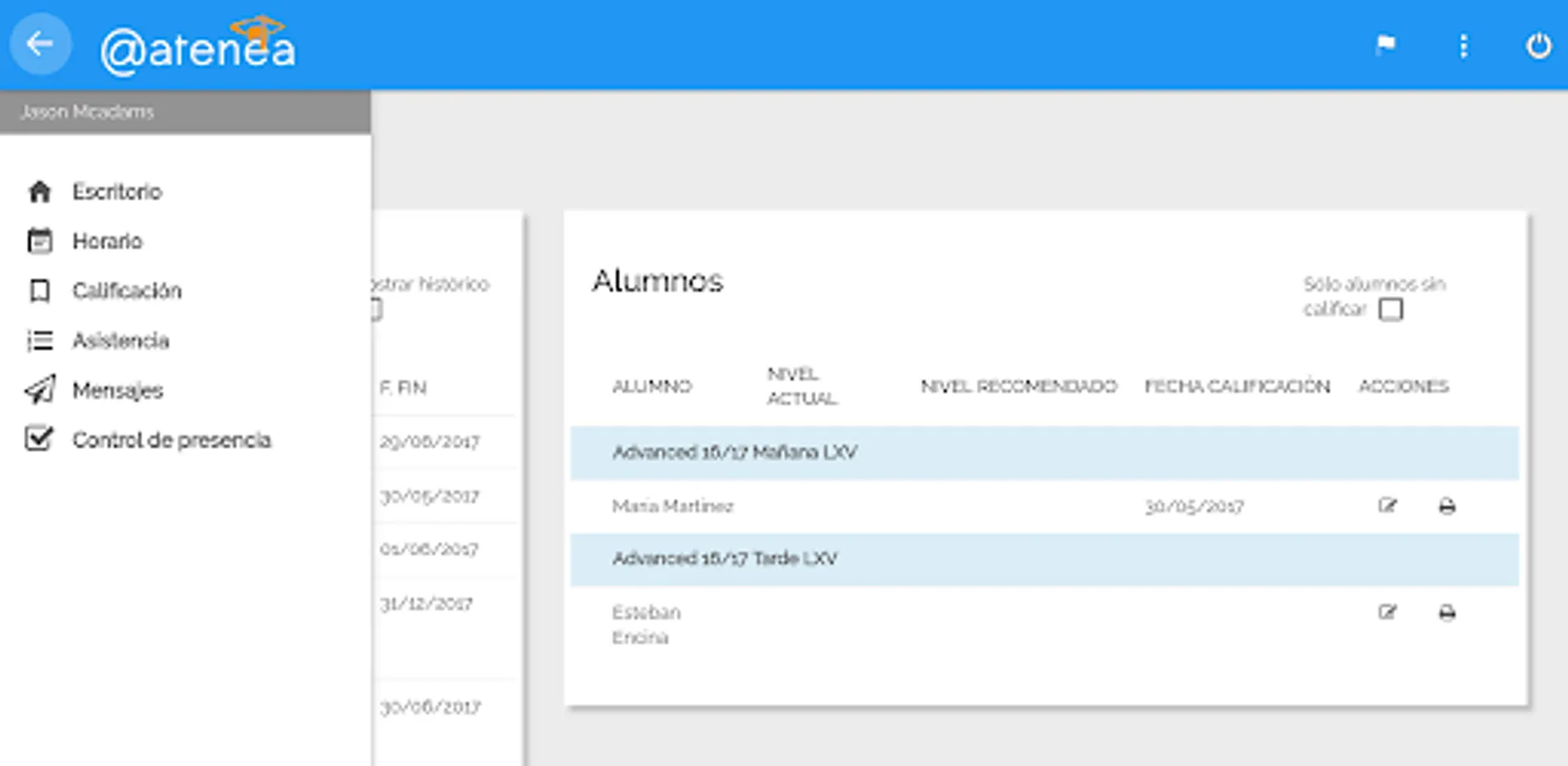
Task: Click Maria Martinez's calificación date 30/05/2017
Action: click(1194, 506)
